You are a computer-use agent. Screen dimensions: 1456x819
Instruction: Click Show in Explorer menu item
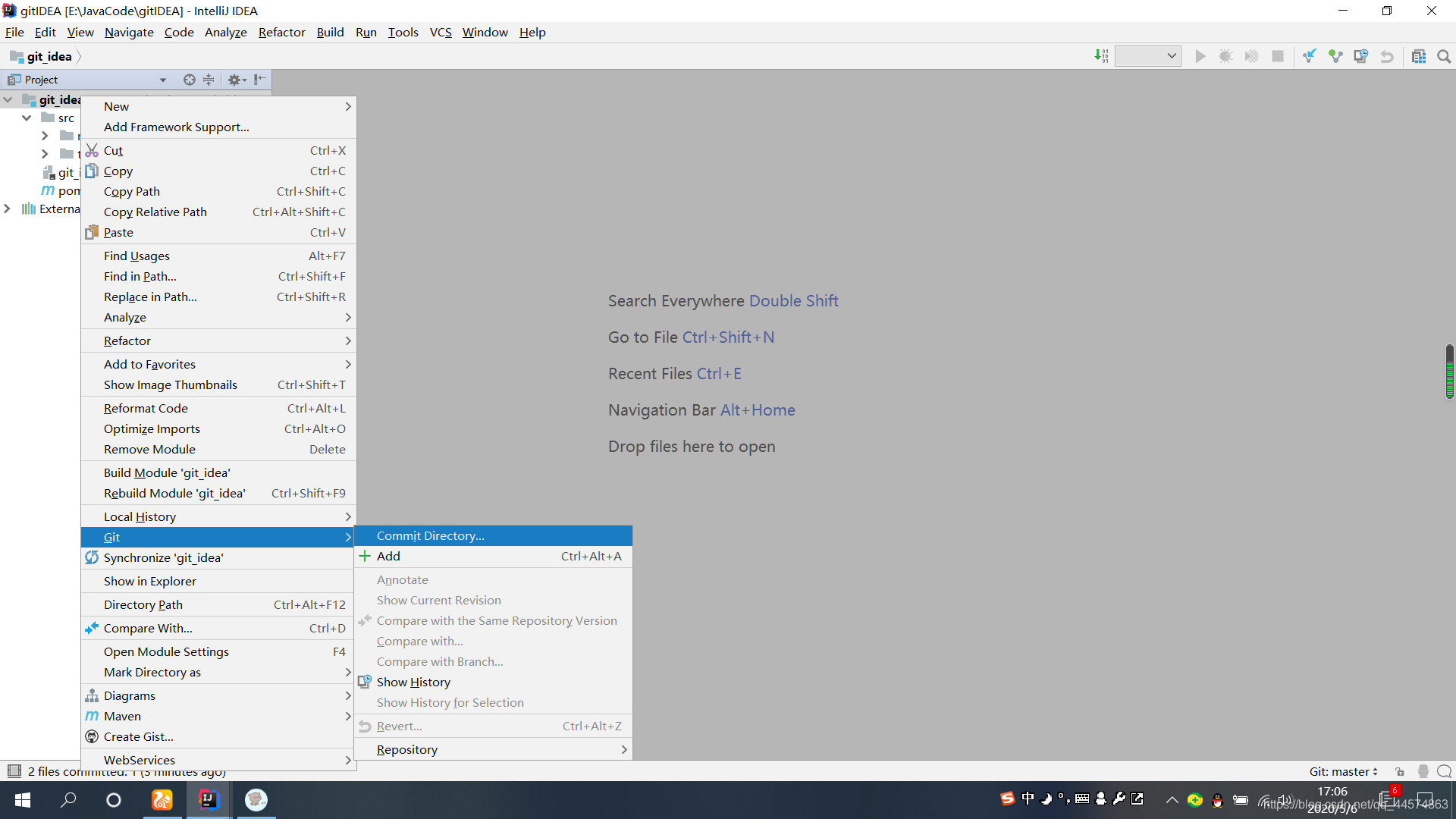(218, 581)
